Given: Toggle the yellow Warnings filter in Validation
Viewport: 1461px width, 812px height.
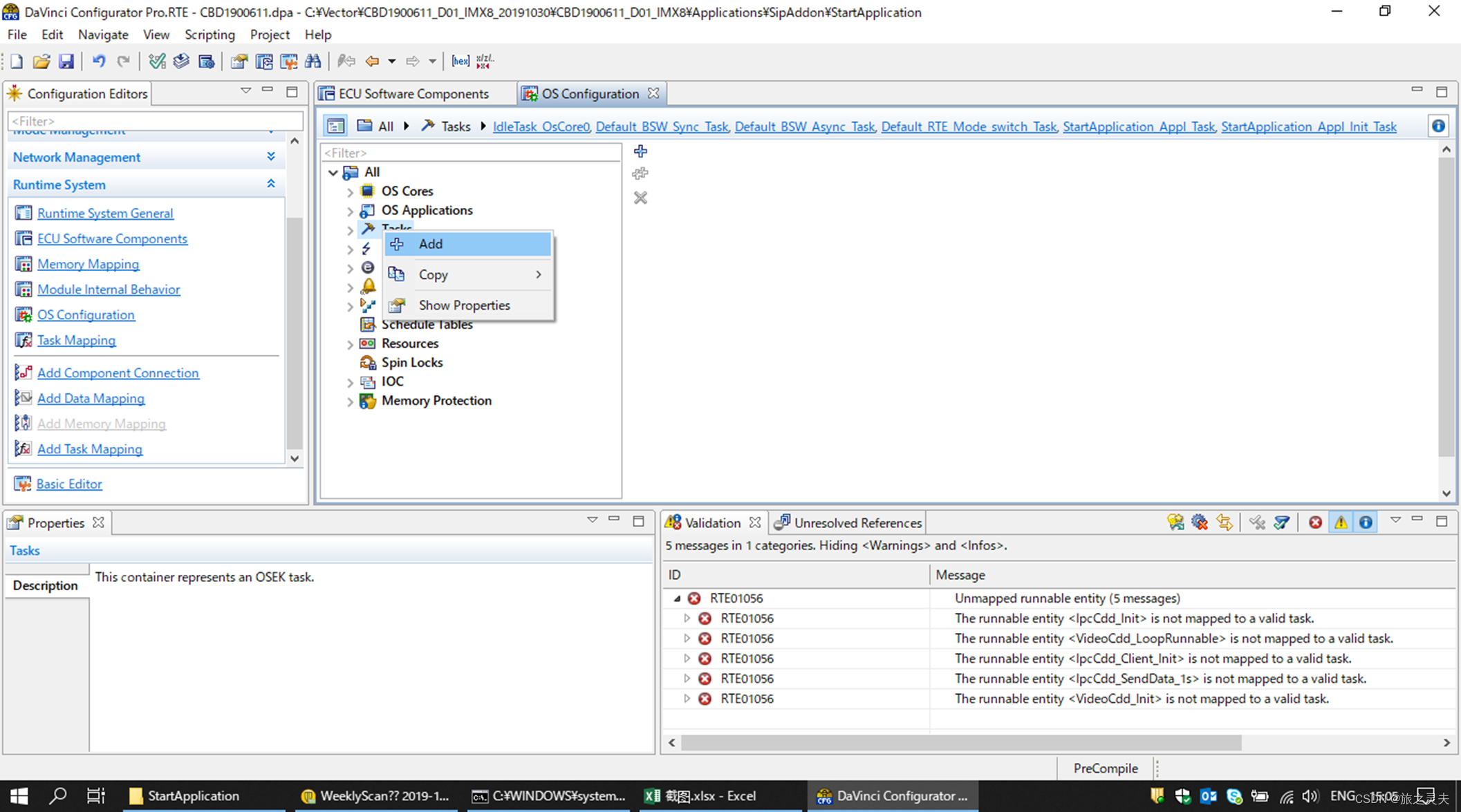Looking at the screenshot, I should pyautogui.click(x=1341, y=522).
